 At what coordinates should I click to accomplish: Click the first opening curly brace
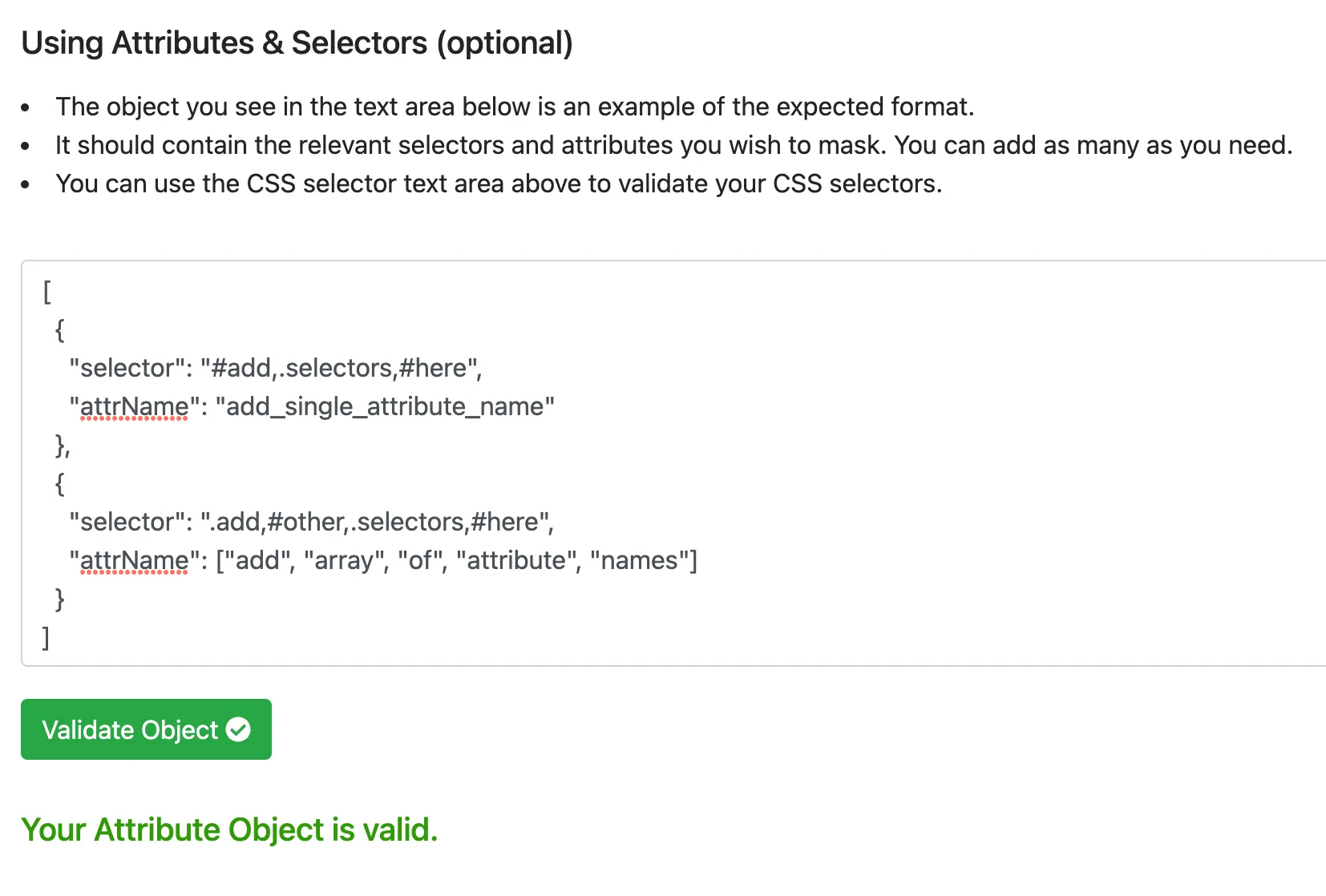click(59, 329)
